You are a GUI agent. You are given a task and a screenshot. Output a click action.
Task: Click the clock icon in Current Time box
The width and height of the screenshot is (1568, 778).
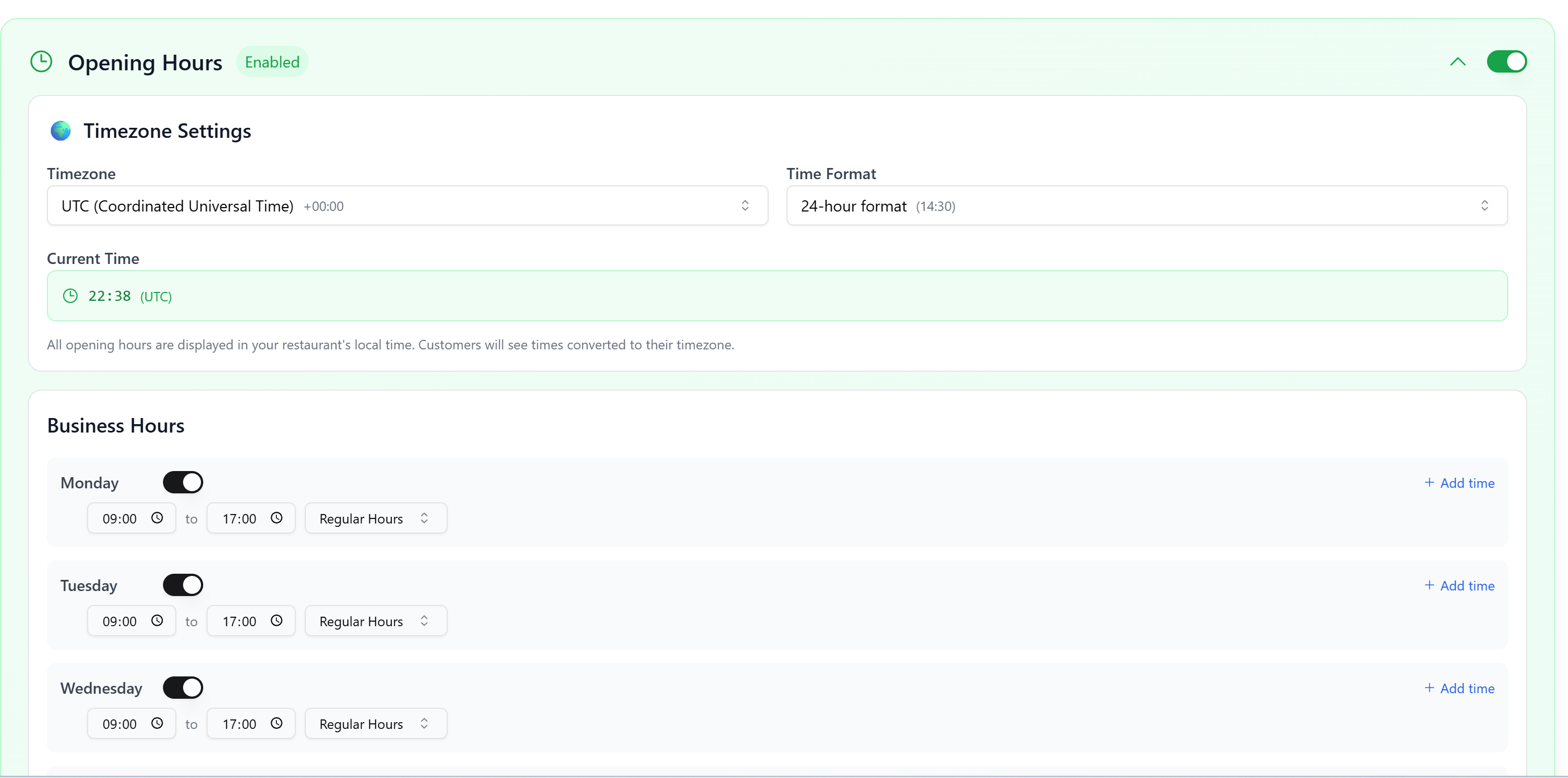[x=70, y=296]
